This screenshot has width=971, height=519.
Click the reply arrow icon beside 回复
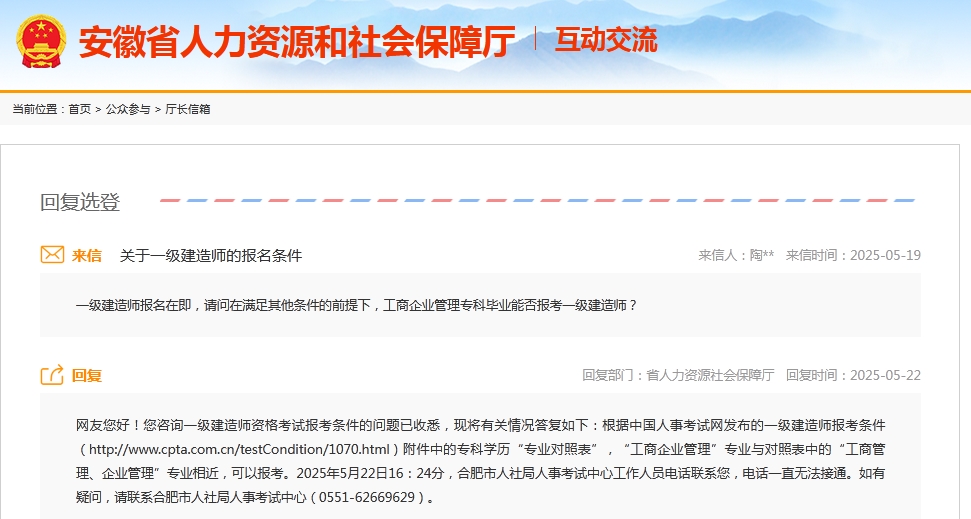coord(52,375)
